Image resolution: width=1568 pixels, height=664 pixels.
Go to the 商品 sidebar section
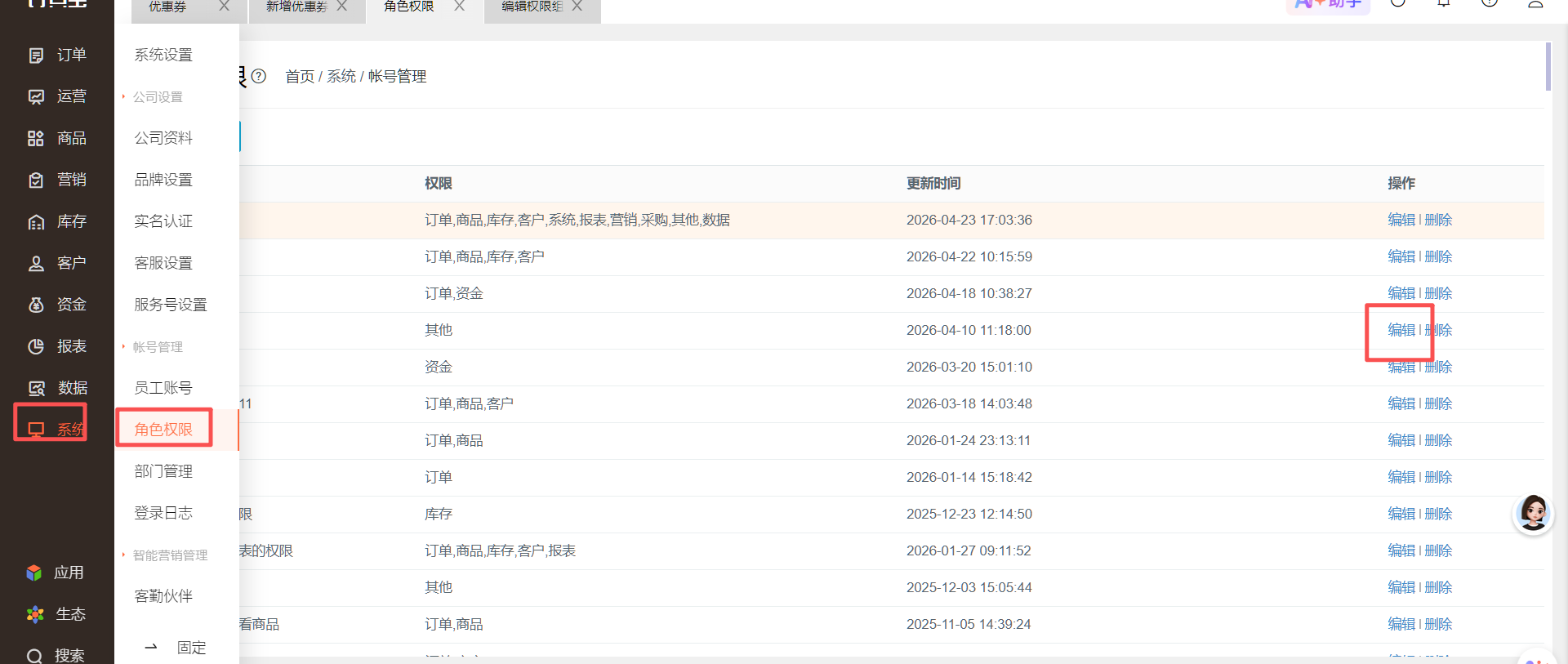(x=56, y=138)
